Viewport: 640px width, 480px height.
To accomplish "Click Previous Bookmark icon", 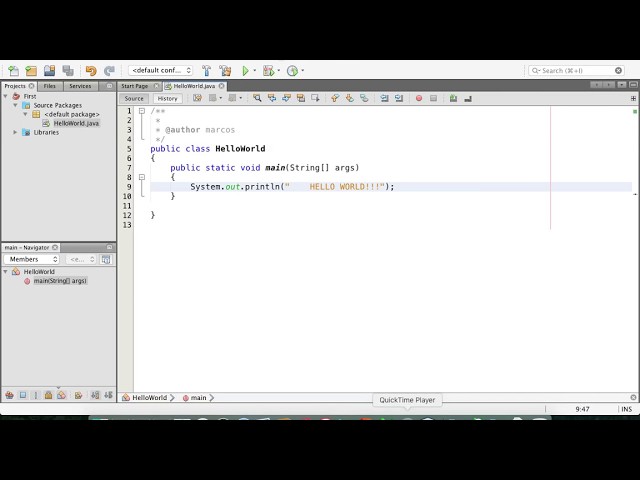I will pos(335,98).
